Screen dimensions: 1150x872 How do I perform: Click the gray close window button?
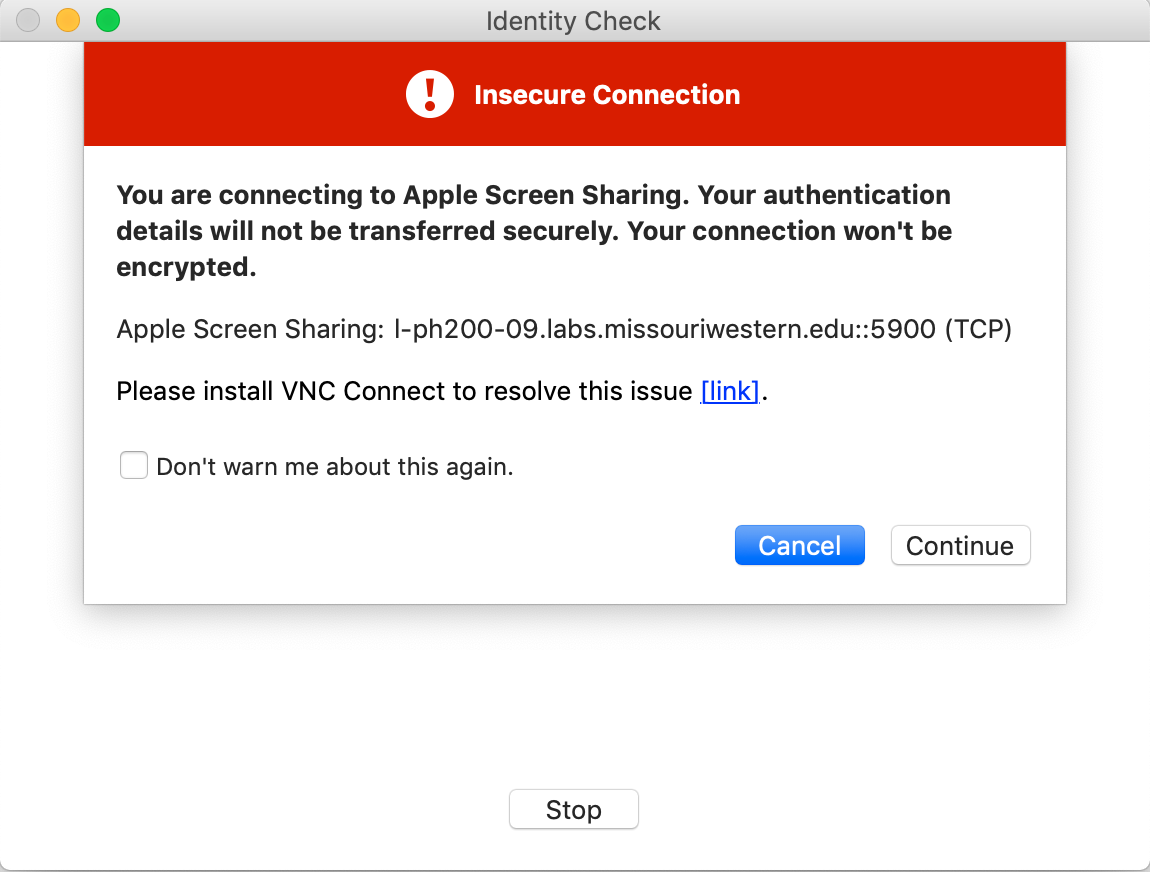pyautogui.click(x=28, y=20)
